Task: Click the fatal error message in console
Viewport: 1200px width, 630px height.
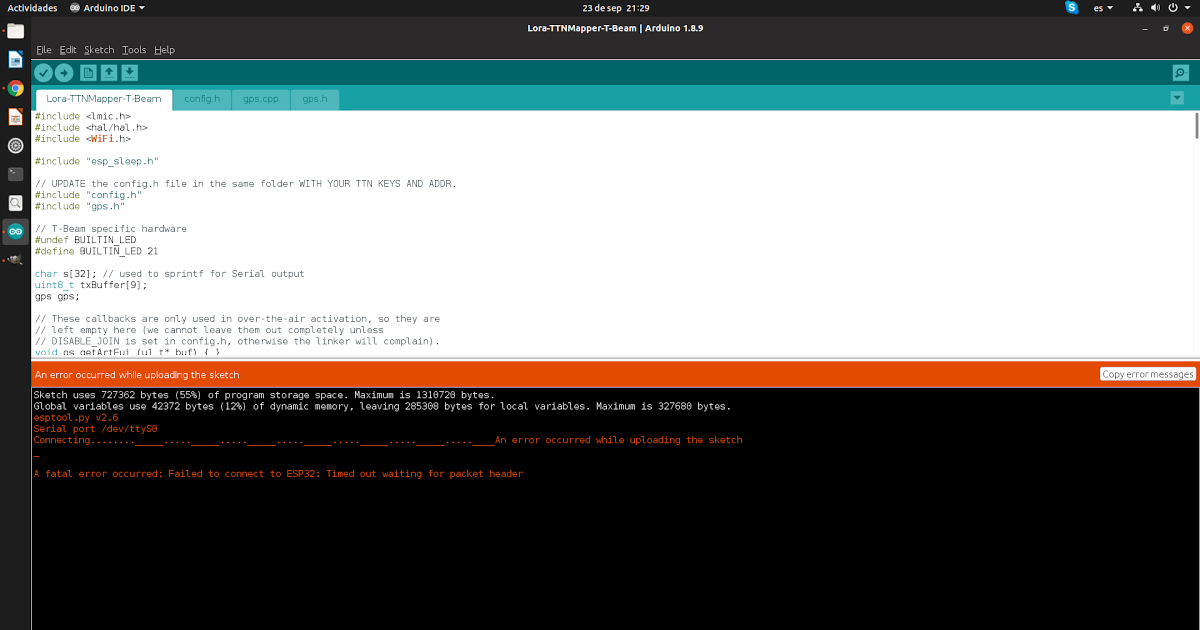Action: (278, 474)
